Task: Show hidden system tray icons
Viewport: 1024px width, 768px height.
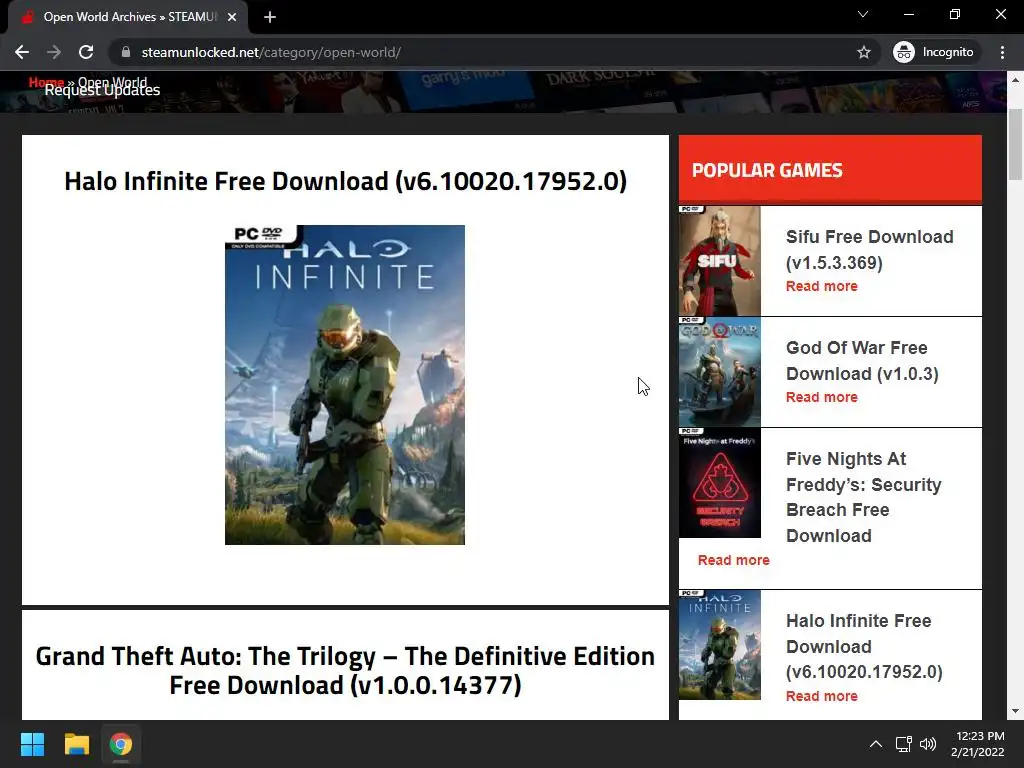Action: 876,744
